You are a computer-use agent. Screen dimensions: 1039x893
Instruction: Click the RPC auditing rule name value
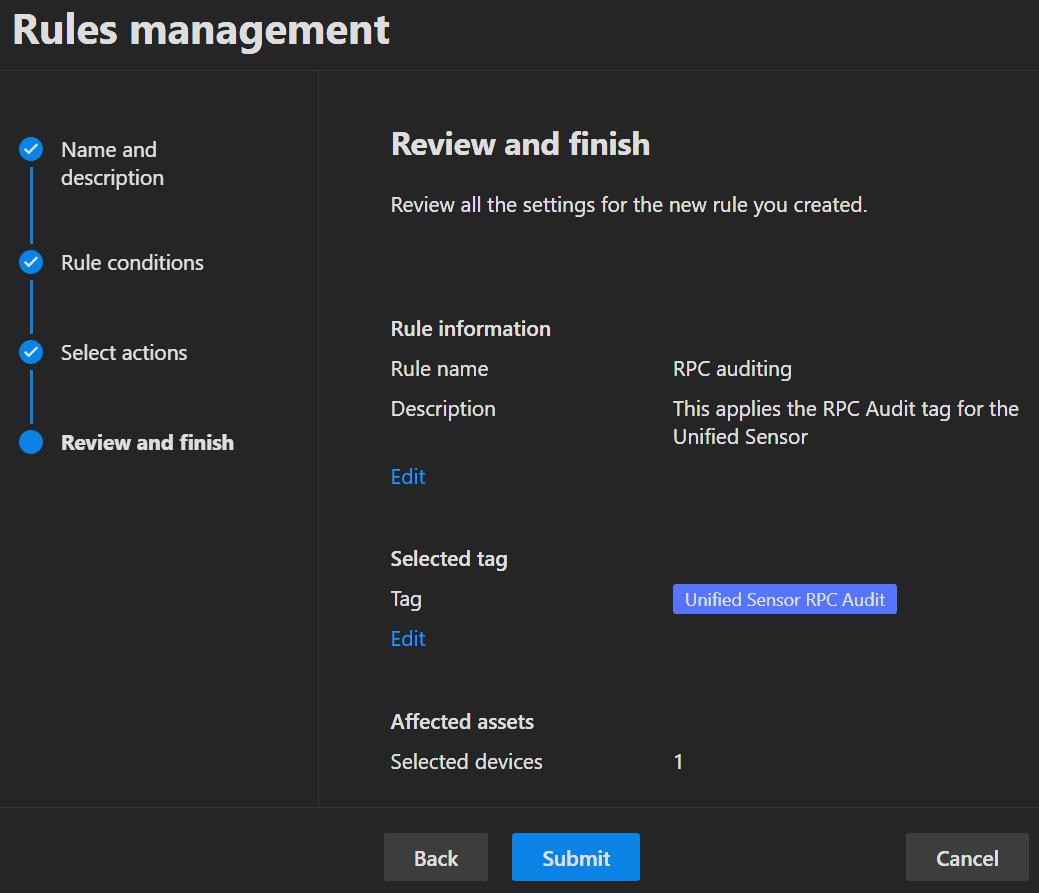[732, 369]
